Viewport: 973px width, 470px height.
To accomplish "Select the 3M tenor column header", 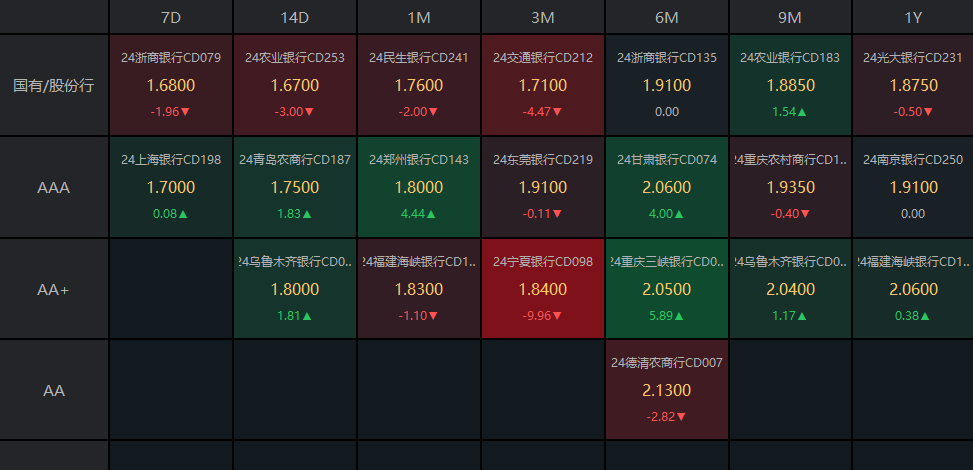I will pyautogui.click(x=543, y=18).
